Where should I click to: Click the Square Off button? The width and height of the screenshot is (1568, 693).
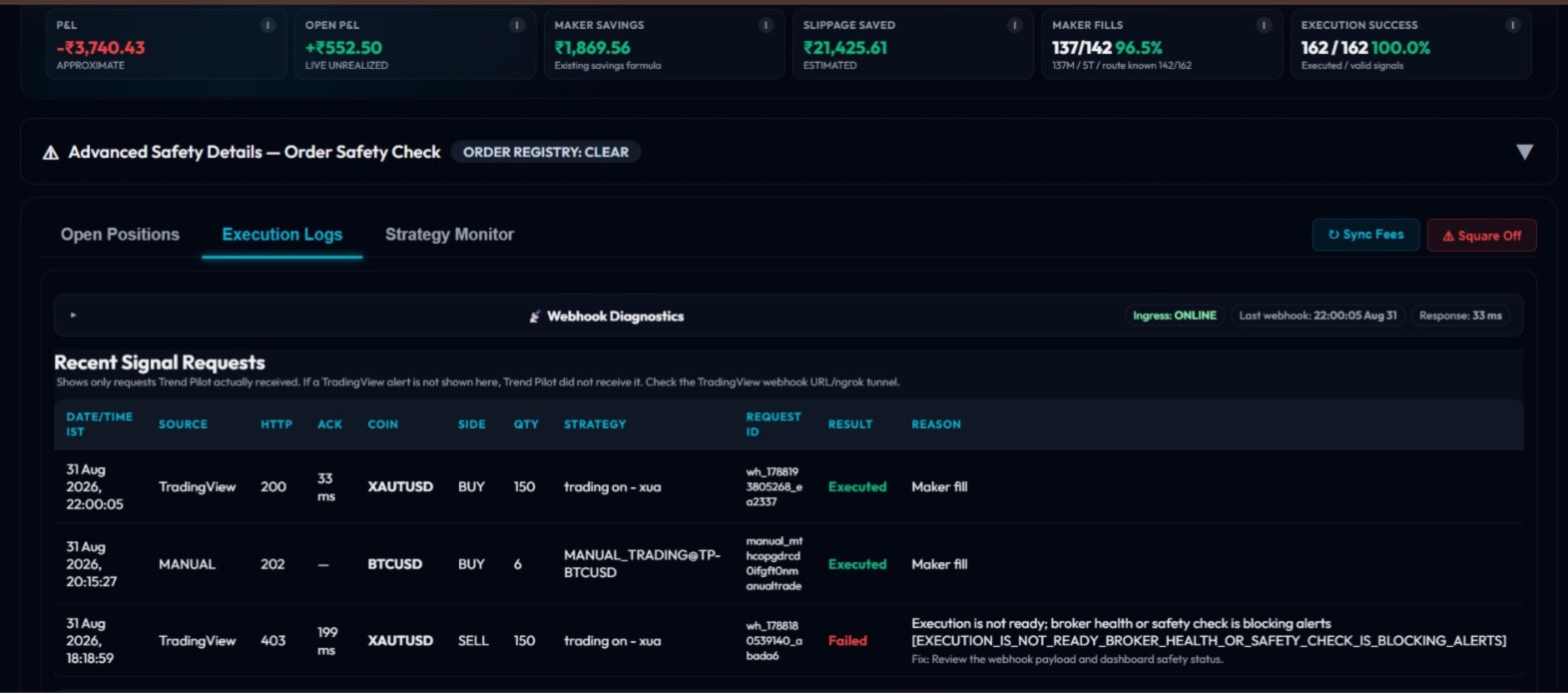click(x=1481, y=236)
